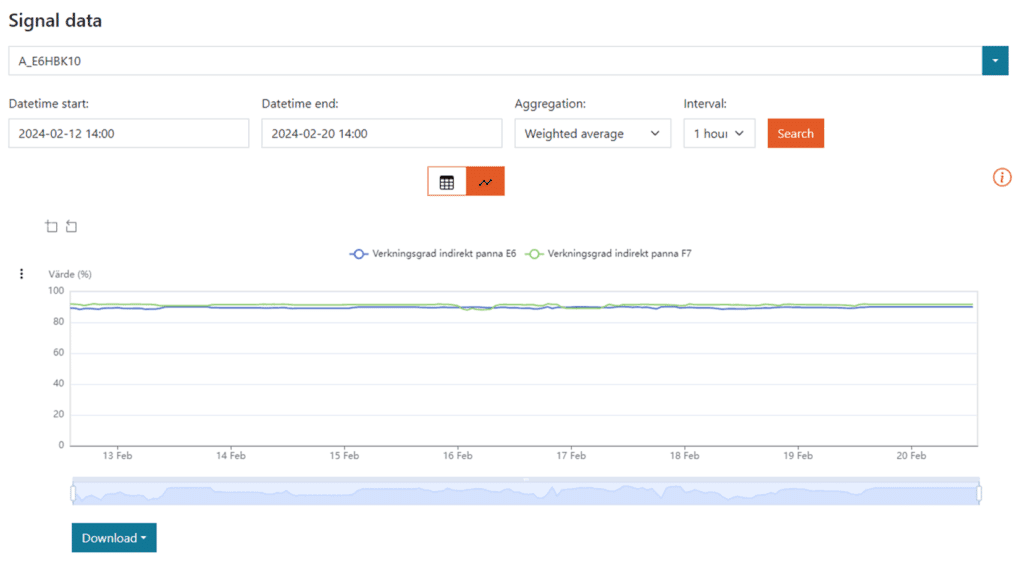Image resolution: width=1024 pixels, height=563 pixels.
Task: Open the Aggregation dropdown
Action: tap(592, 134)
